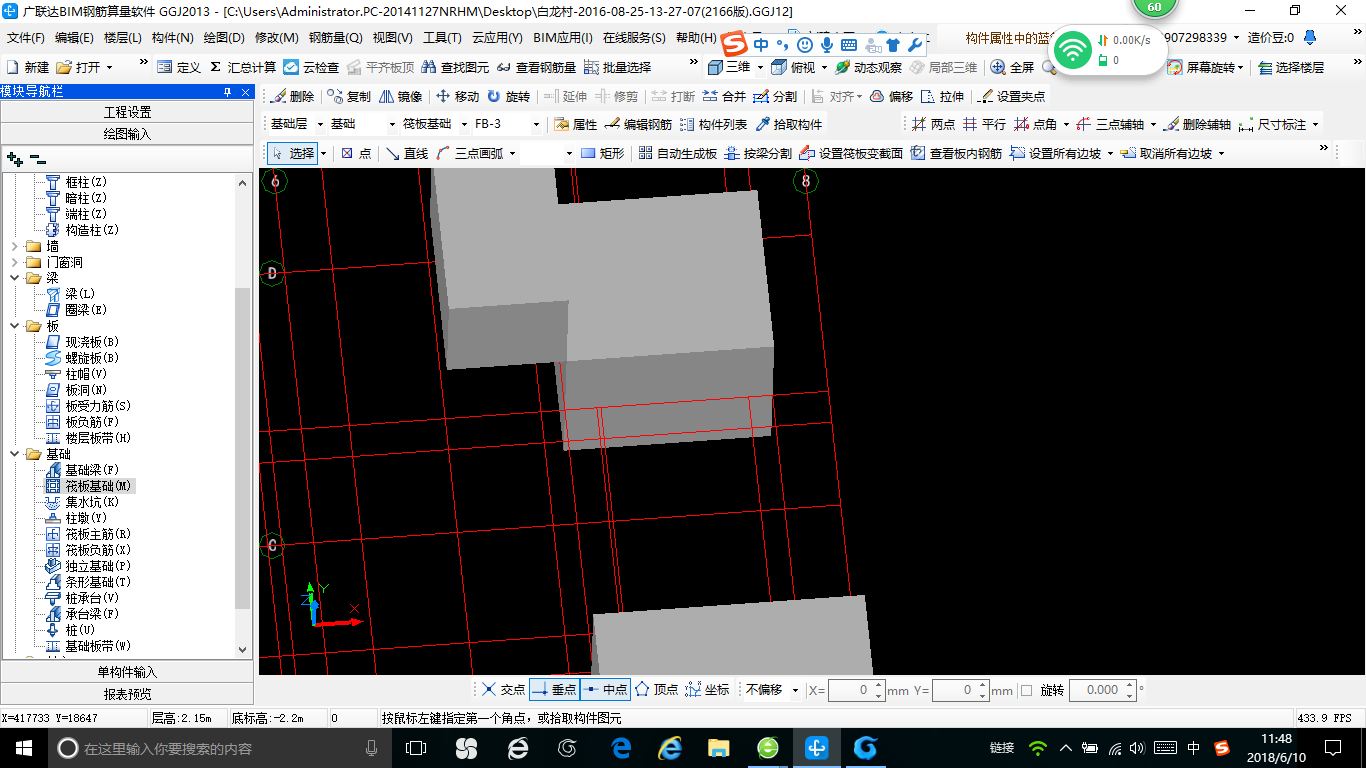This screenshot has width=1366, height=768.
Task: Activate 动态观察 orbit view tool
Action: [x=868, y=67]
